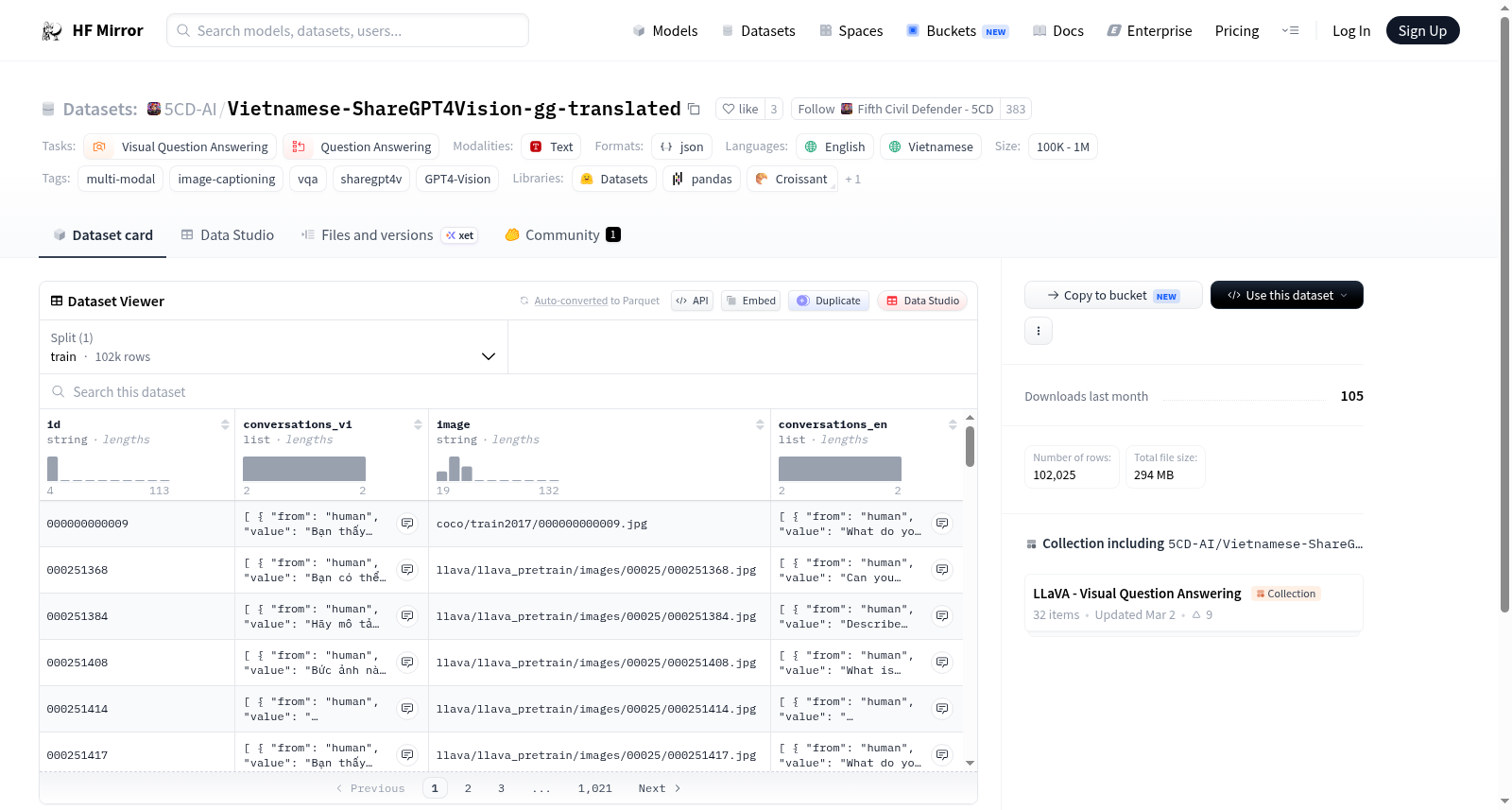Open conversation view icon for row 000000000009 Vietnamese
Image resolution: width=1512 pixels, height=810 pixels.
pyautogui.click(x=407, y=524)
